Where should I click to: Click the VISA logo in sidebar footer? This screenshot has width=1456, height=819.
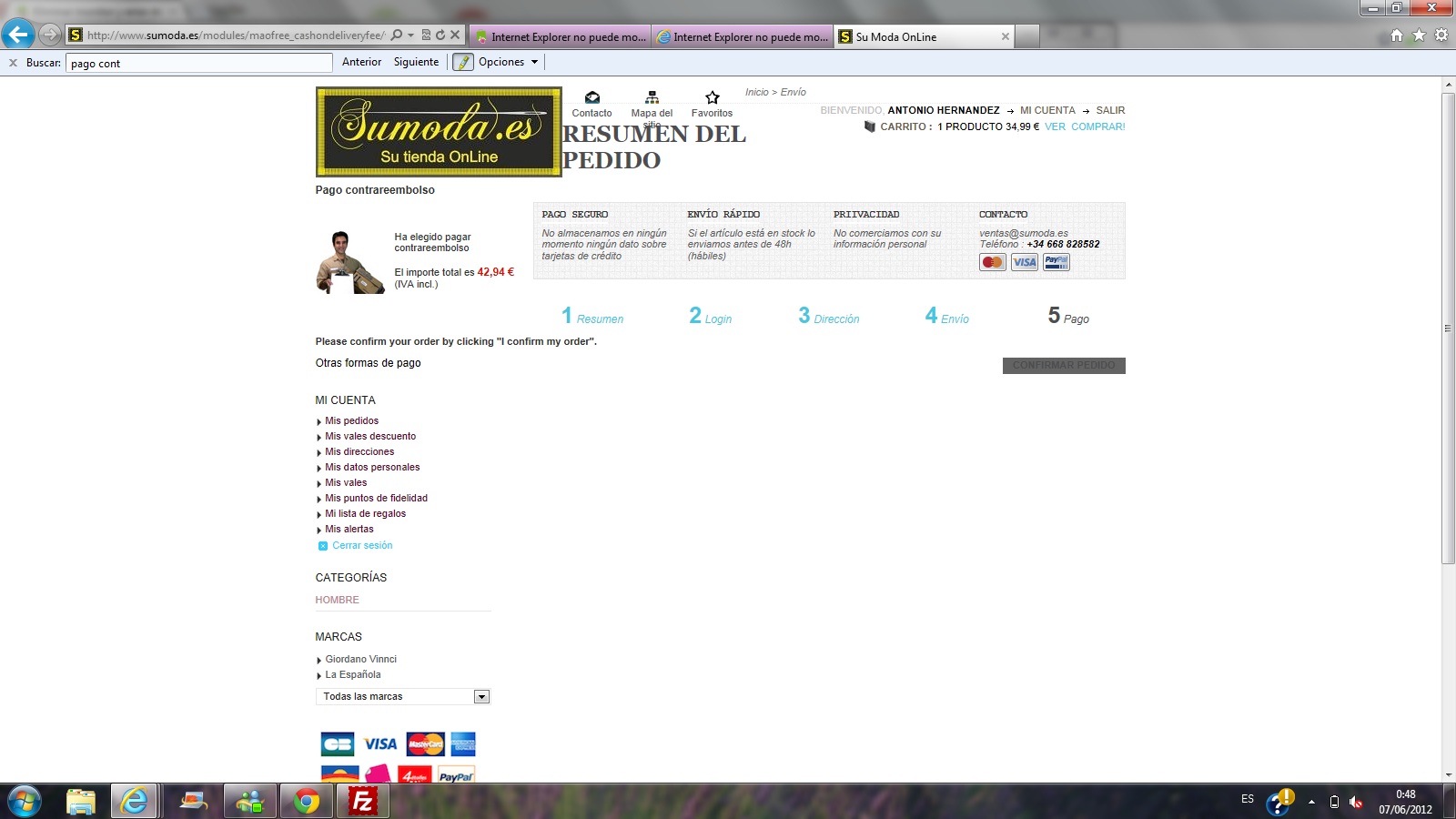click(380, 744)
